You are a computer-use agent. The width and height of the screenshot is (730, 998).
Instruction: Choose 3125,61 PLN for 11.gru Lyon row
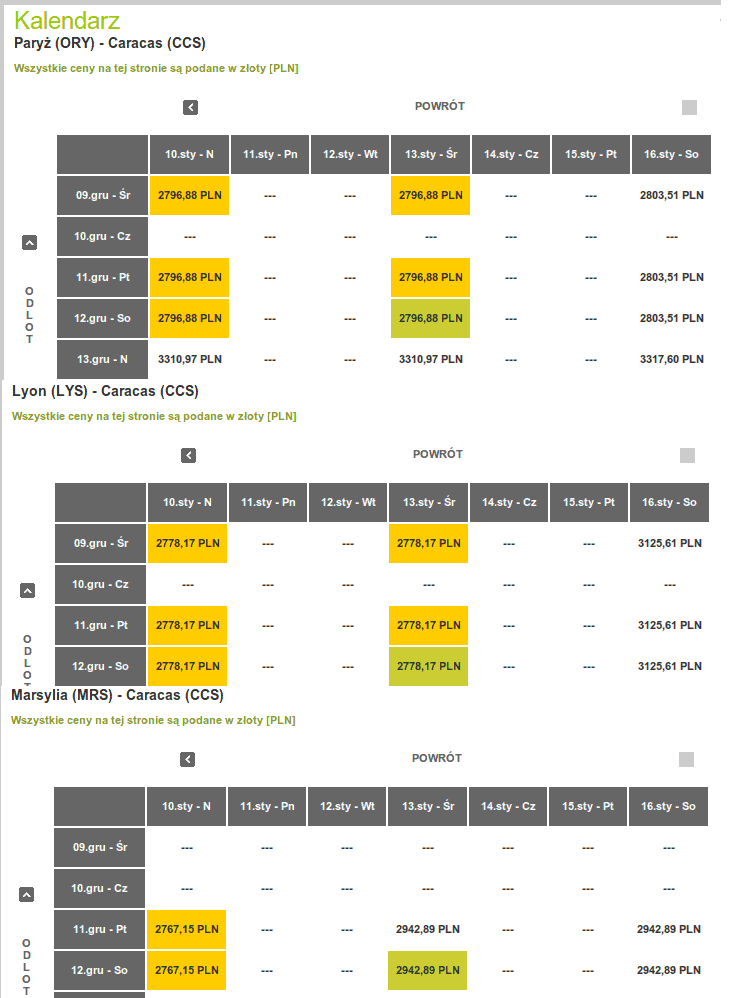670,626
